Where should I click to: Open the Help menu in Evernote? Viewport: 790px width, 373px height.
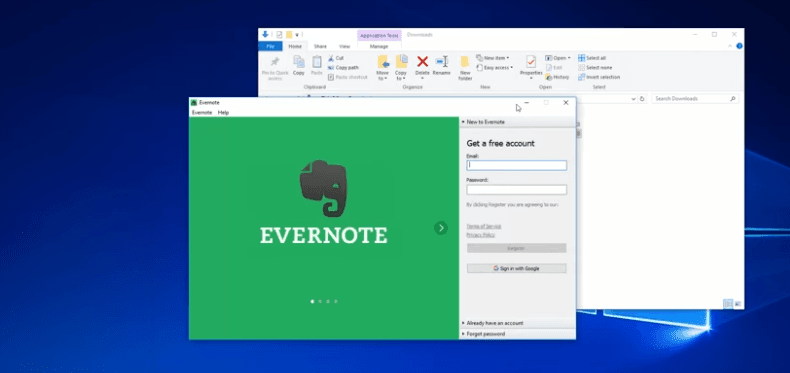(x=223, y=112)
